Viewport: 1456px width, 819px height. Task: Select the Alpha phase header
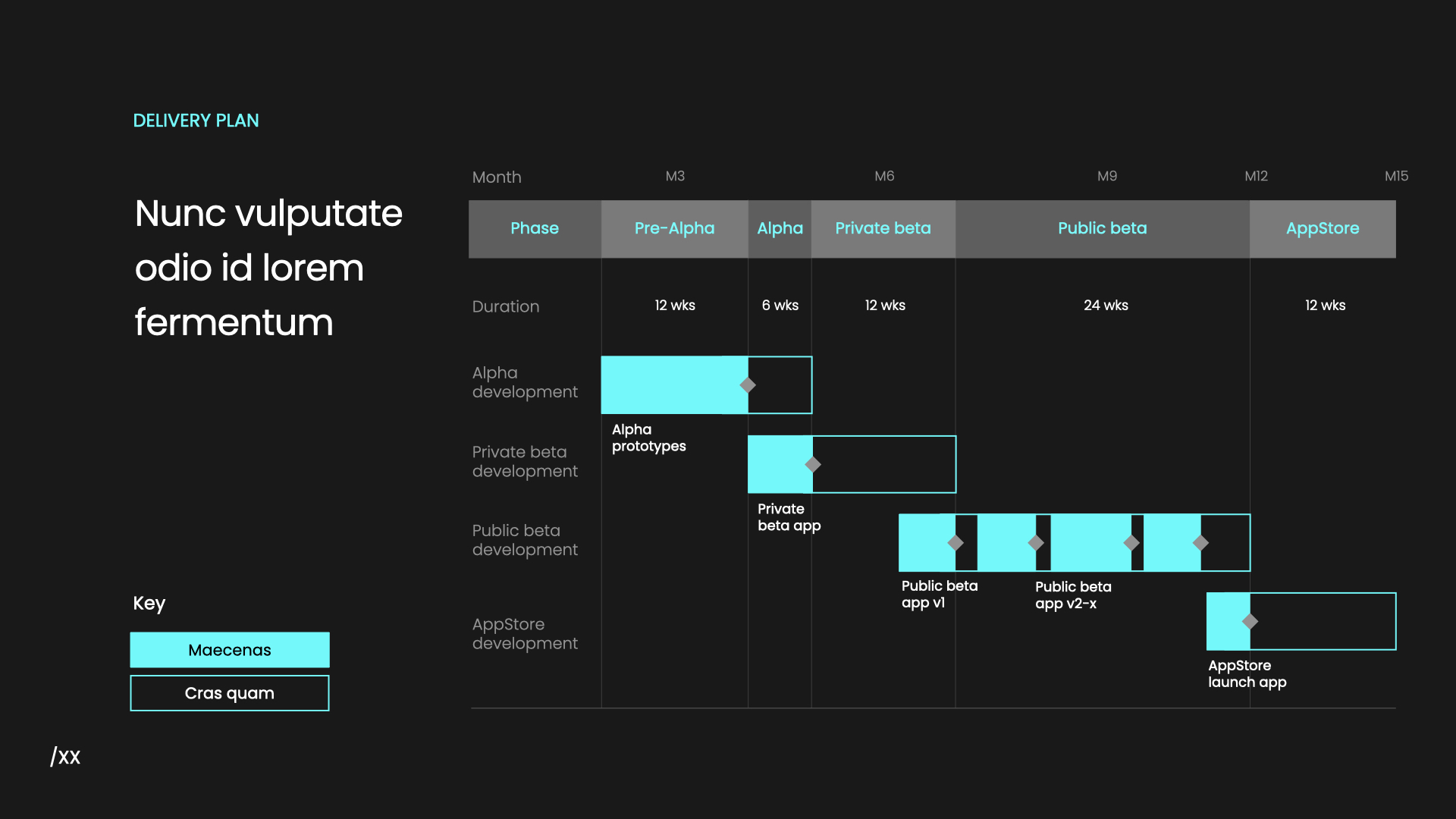[780, 228]
